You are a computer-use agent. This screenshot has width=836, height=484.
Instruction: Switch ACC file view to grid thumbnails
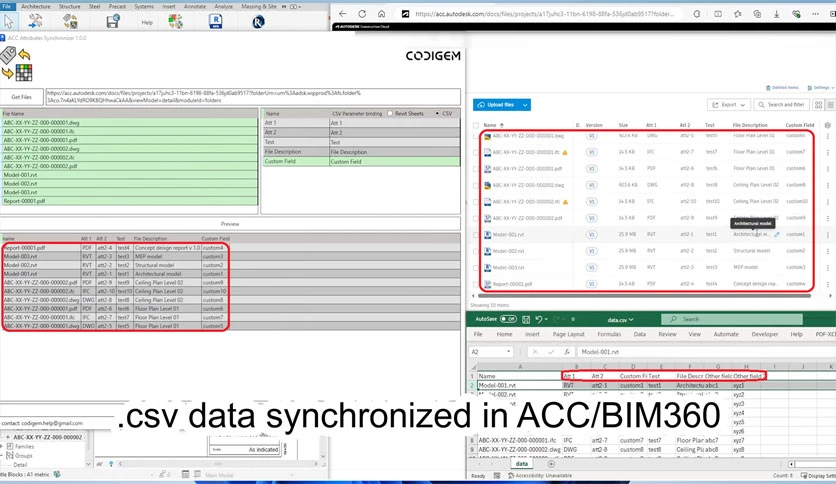[818, 104]
